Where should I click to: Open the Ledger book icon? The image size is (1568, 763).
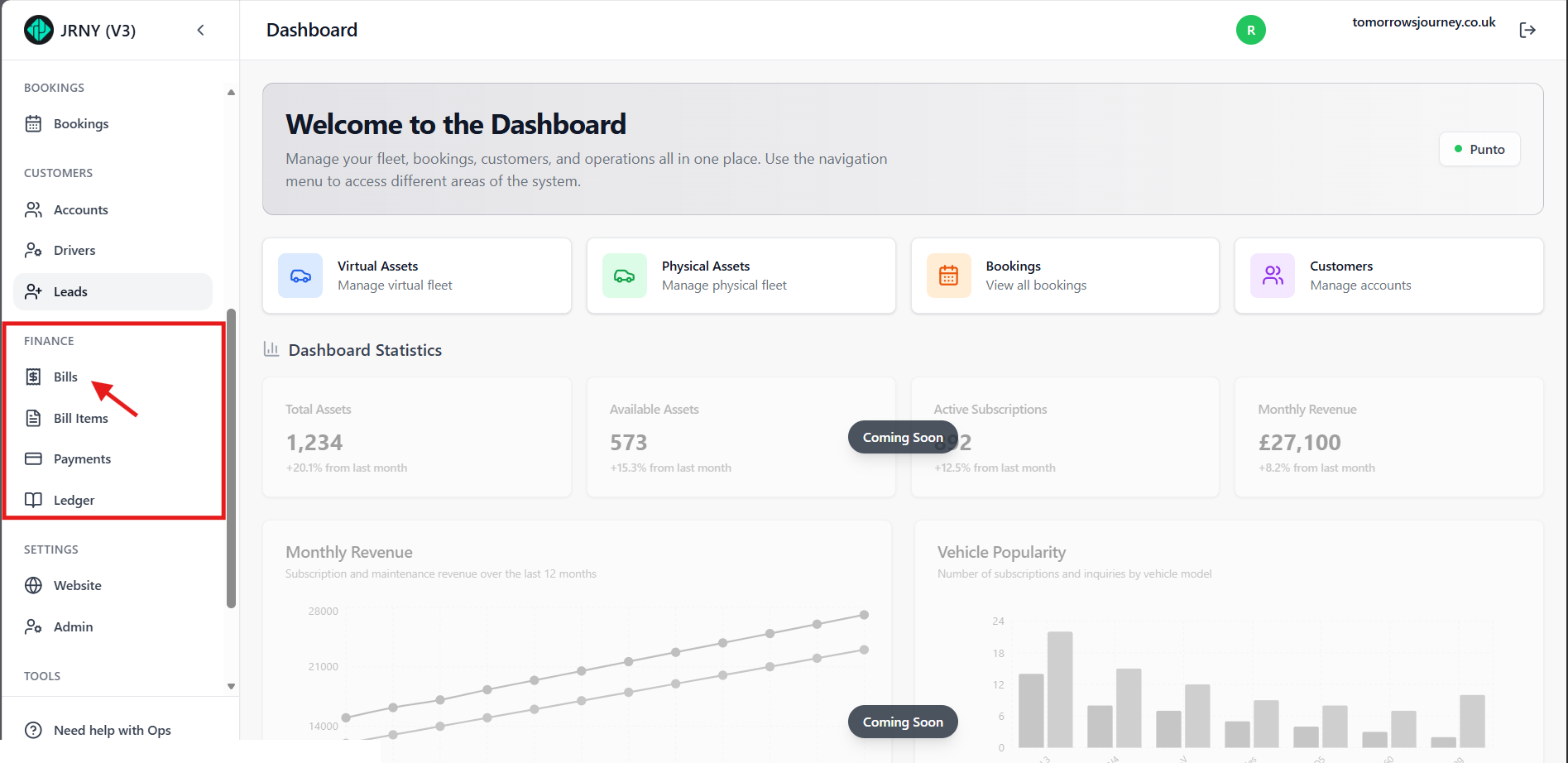click(x=33, y=500)
